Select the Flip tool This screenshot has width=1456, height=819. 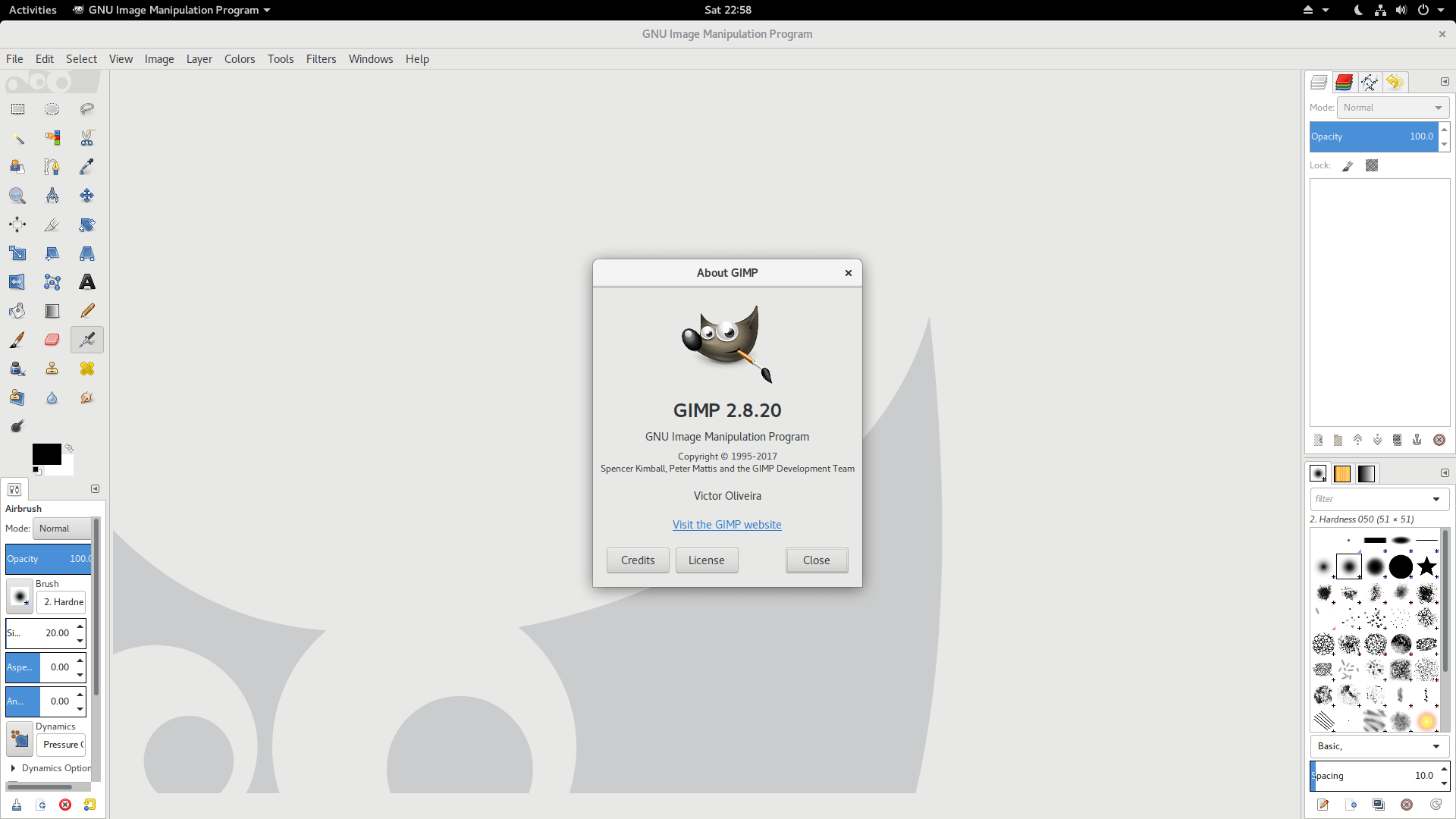coord(17,282)
